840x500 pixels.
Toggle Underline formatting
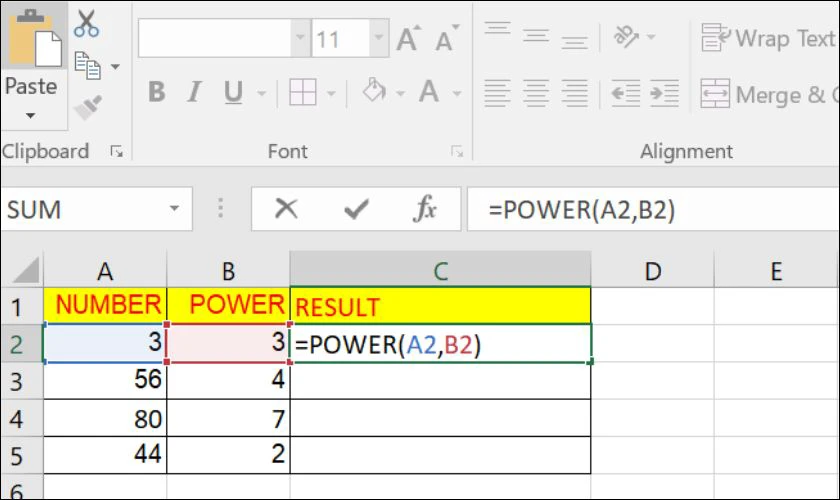pyautogui.click(x=233, y=92)
